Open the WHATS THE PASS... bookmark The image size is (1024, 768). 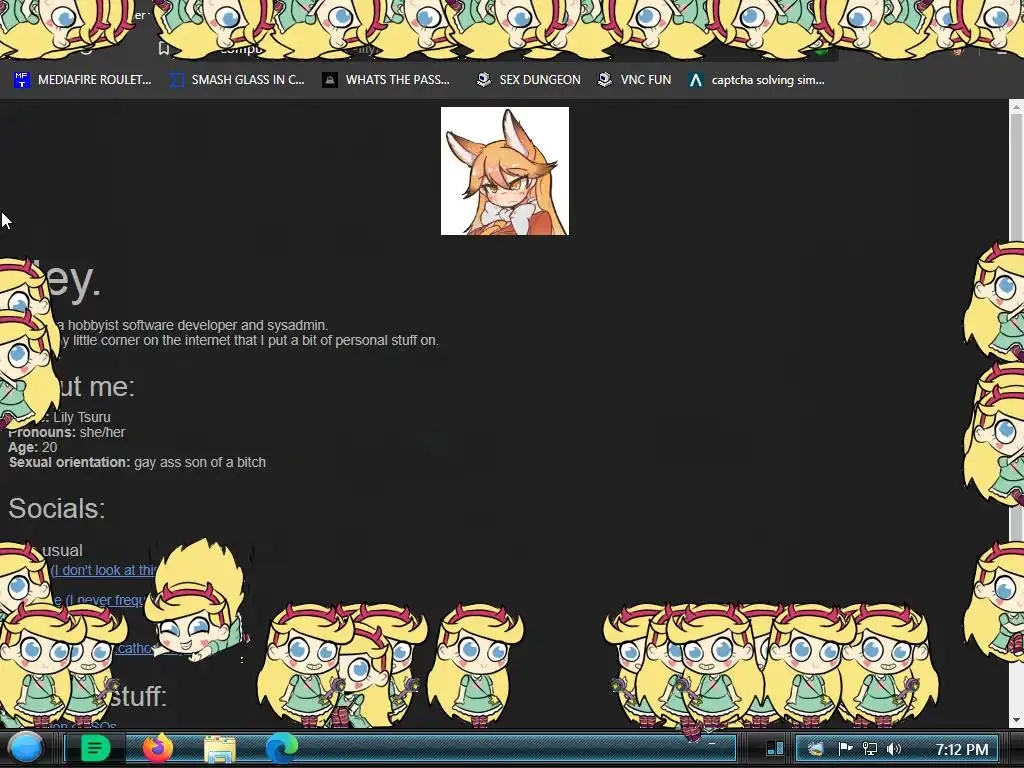click(x=386, y=80)
